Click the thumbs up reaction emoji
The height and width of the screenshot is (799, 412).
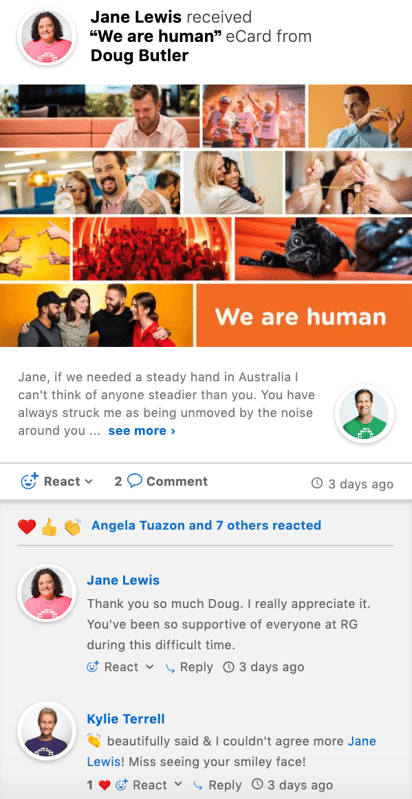(49, 526)
